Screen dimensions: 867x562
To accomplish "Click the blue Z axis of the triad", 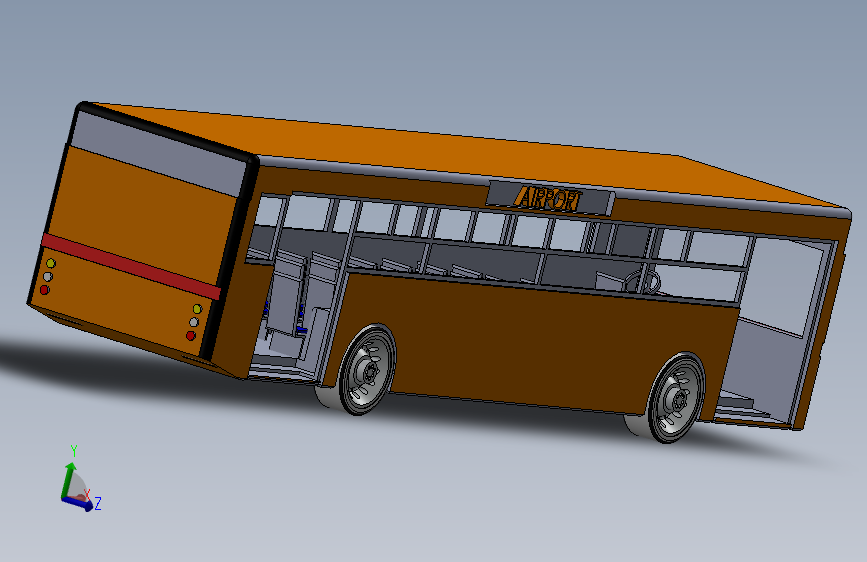I will click(x=77, y=503).
